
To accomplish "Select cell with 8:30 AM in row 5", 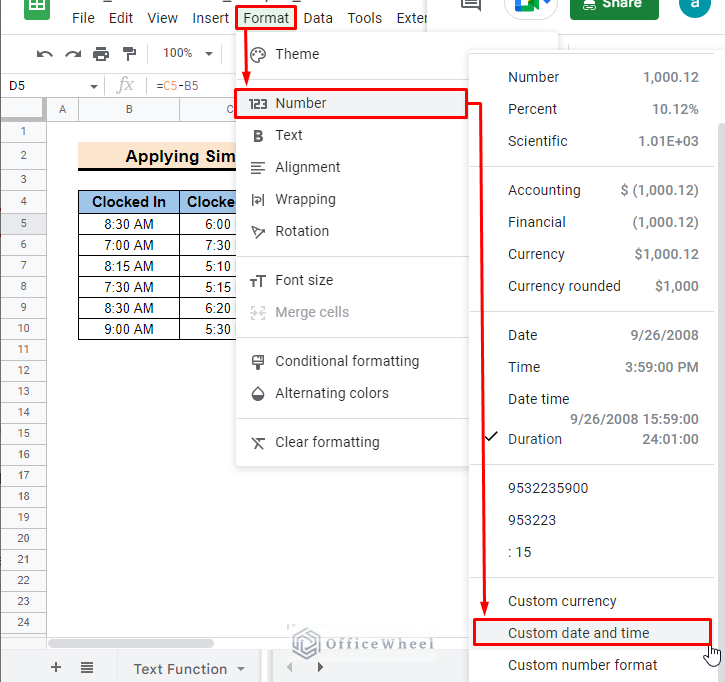I will (x=129, y=225).
